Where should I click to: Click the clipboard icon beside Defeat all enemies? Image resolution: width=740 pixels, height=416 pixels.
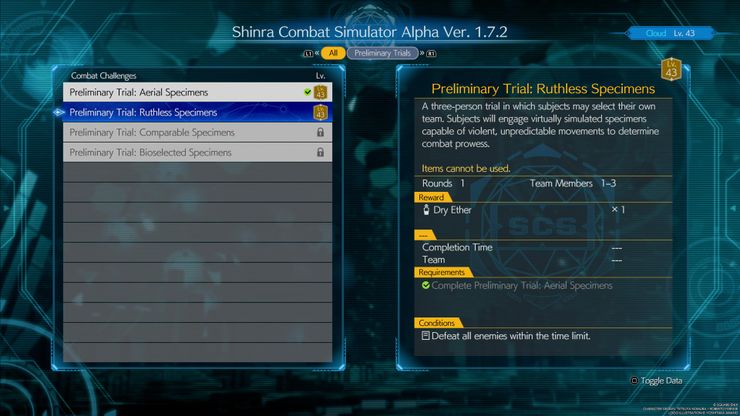point(426,336)
